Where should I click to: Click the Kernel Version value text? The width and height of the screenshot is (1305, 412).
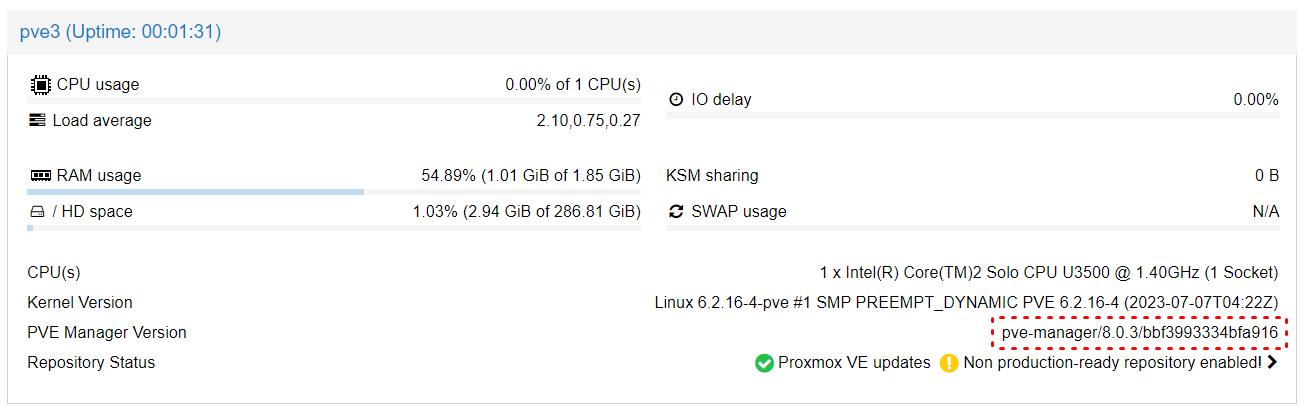pos(966,302)
